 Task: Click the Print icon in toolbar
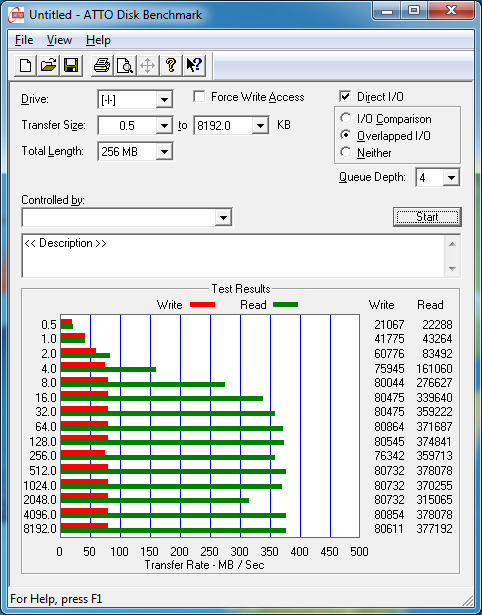102,65
